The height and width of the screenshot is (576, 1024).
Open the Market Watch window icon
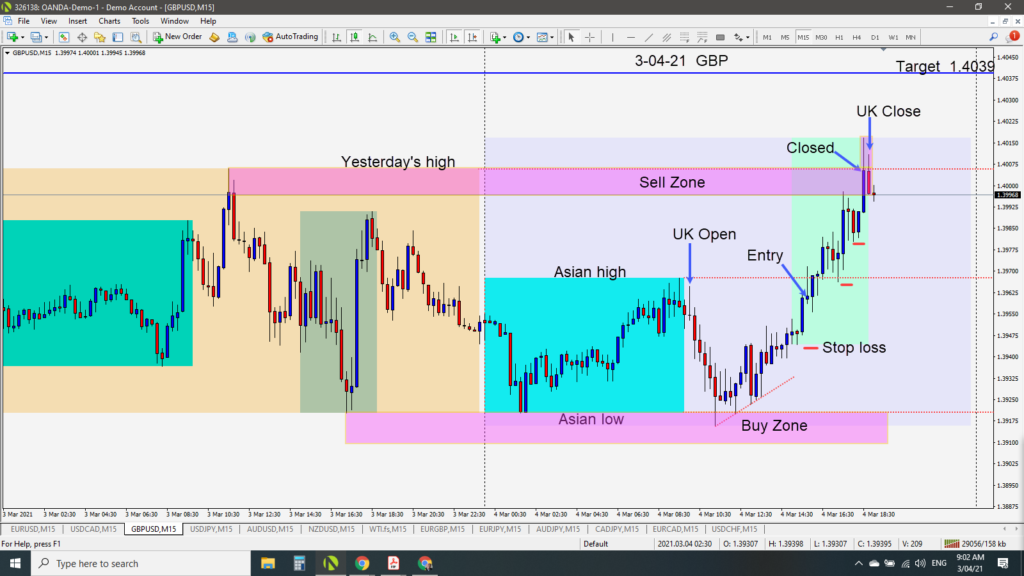[63, 37]
